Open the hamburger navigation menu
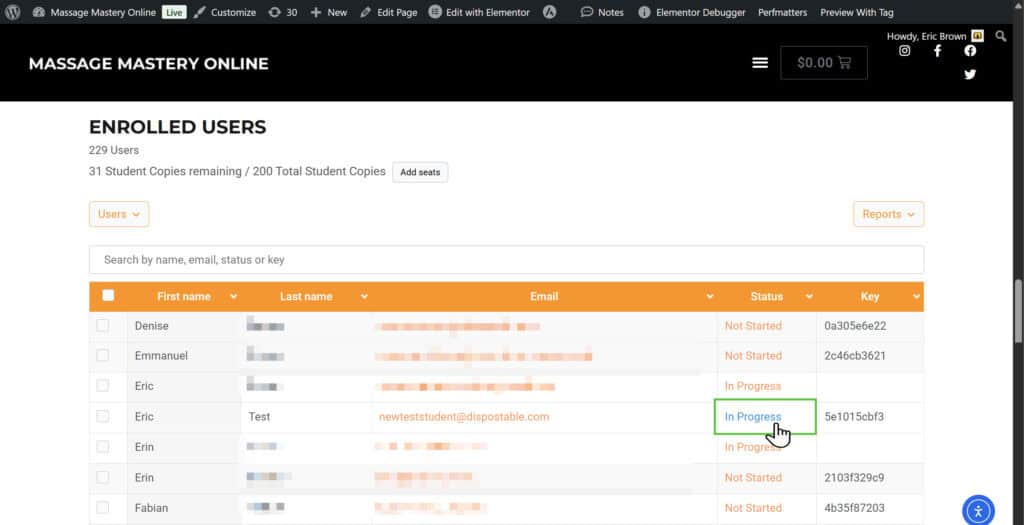 [760, 62]
